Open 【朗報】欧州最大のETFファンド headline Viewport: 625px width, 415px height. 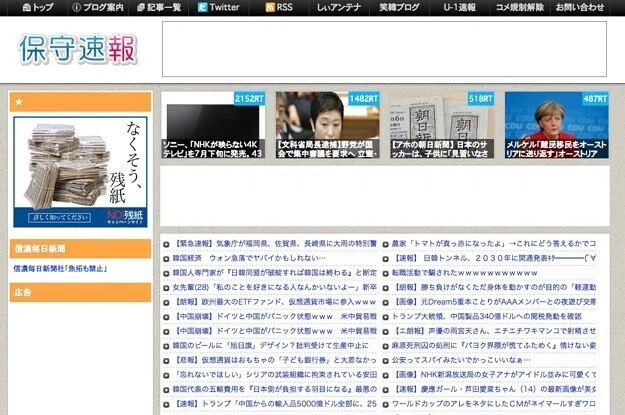[275, 302]
